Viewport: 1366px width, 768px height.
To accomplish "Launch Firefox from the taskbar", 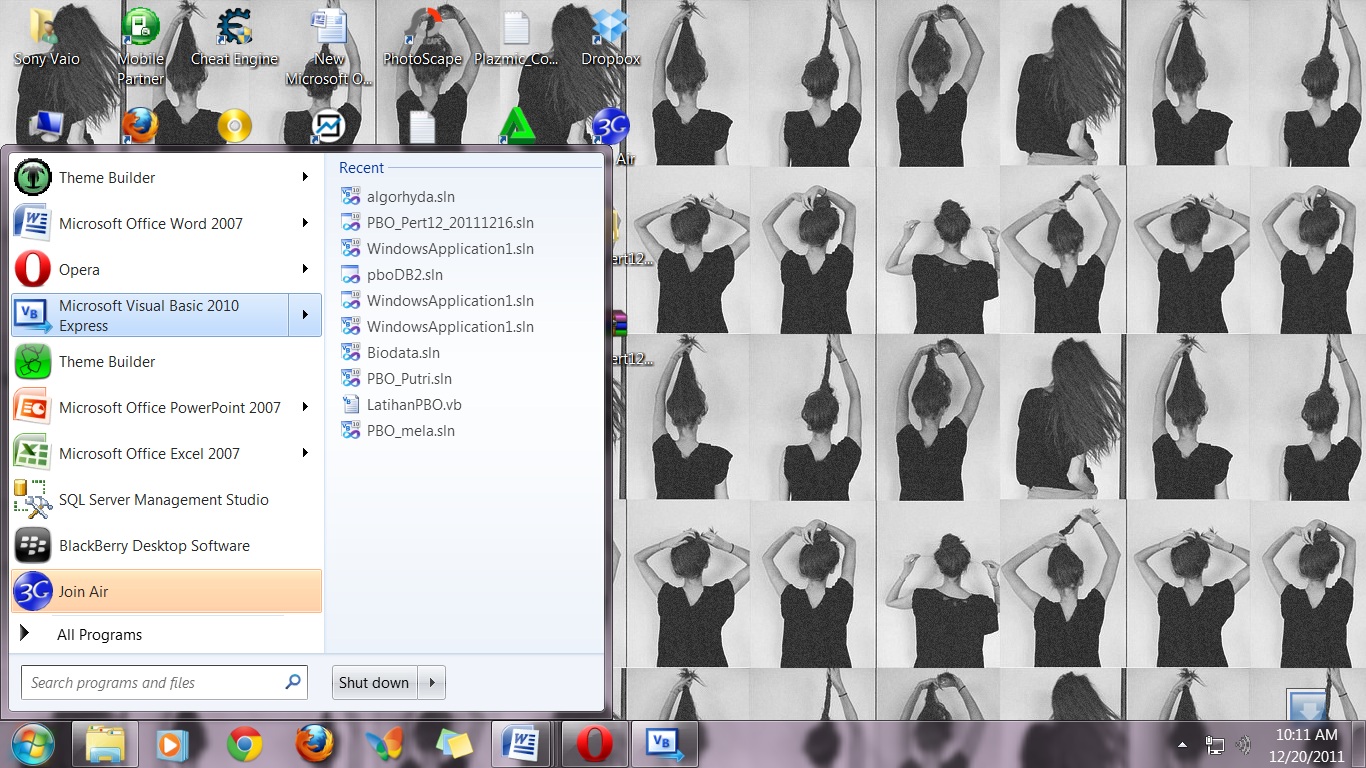I will [314, 744].
